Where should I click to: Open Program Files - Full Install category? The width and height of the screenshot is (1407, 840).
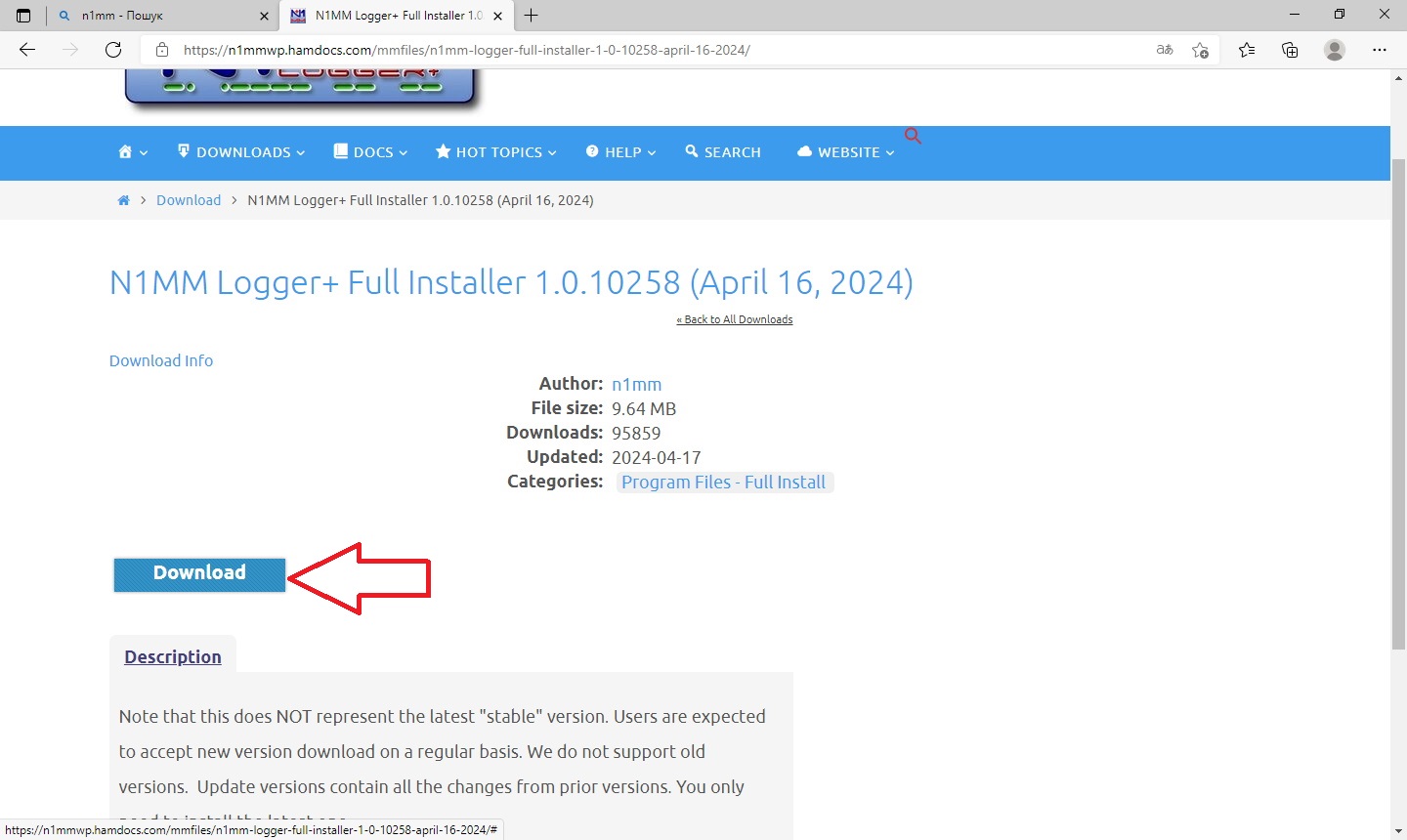[x=724, y=483]
